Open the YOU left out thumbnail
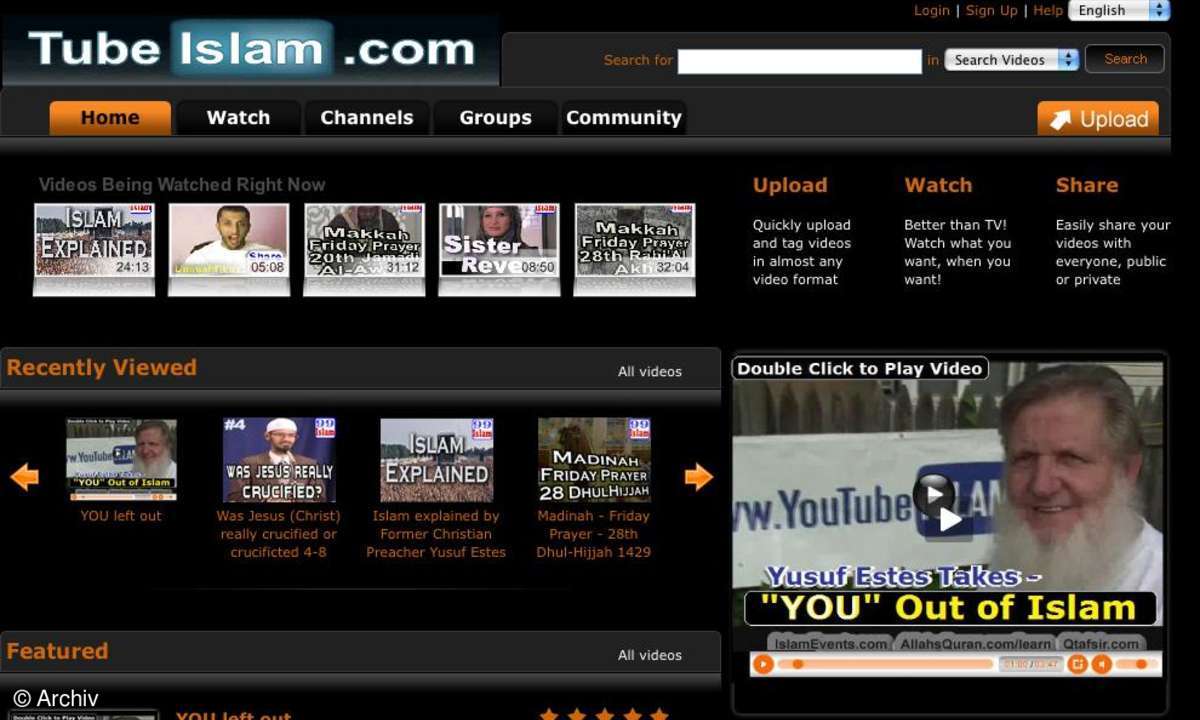 pyautogui.click(x=121, y=460)
